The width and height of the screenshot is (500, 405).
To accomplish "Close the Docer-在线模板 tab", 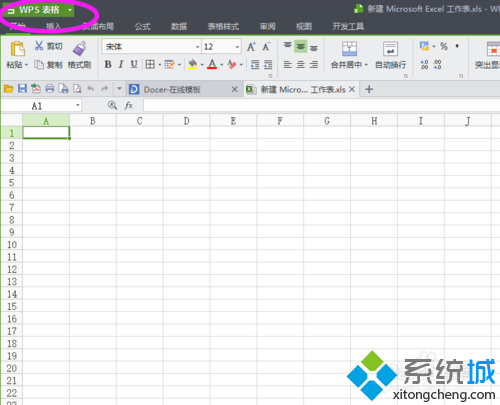I will coord(235,89).
